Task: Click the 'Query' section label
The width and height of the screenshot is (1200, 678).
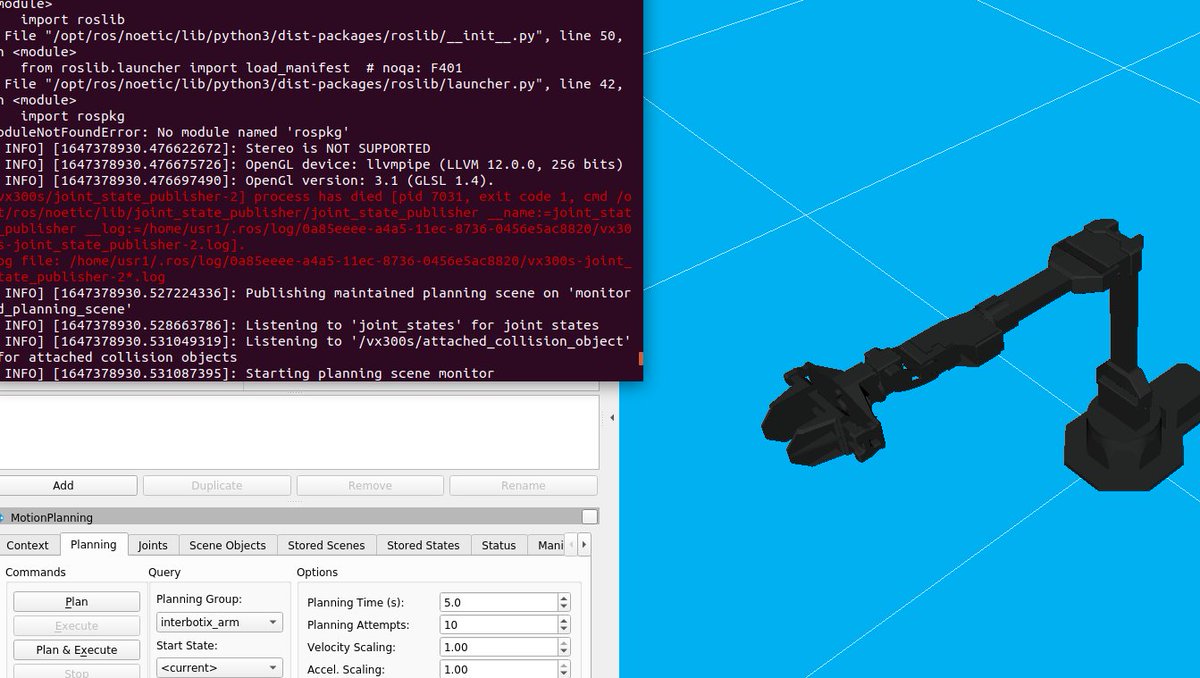Action: click(164, 572)
